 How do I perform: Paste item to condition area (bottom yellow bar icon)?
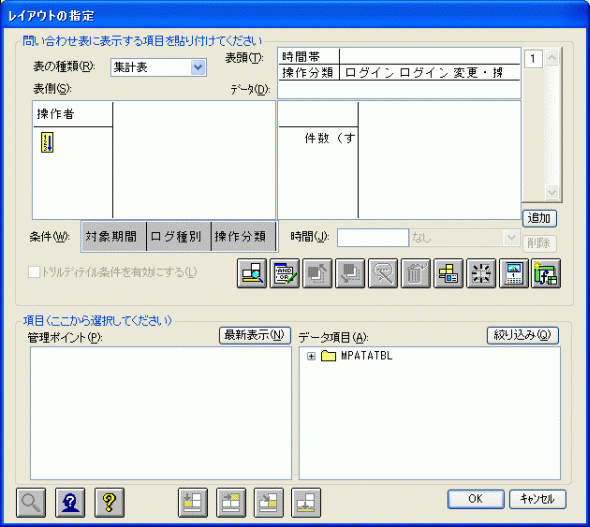tap(306, 503)
